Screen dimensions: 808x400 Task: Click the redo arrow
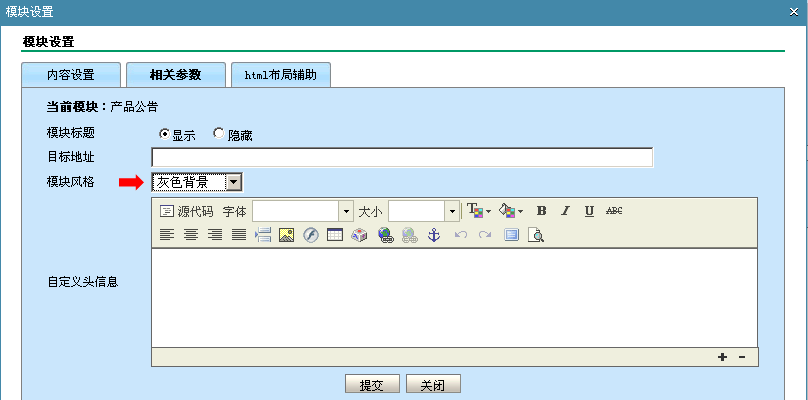coord(485,235)
